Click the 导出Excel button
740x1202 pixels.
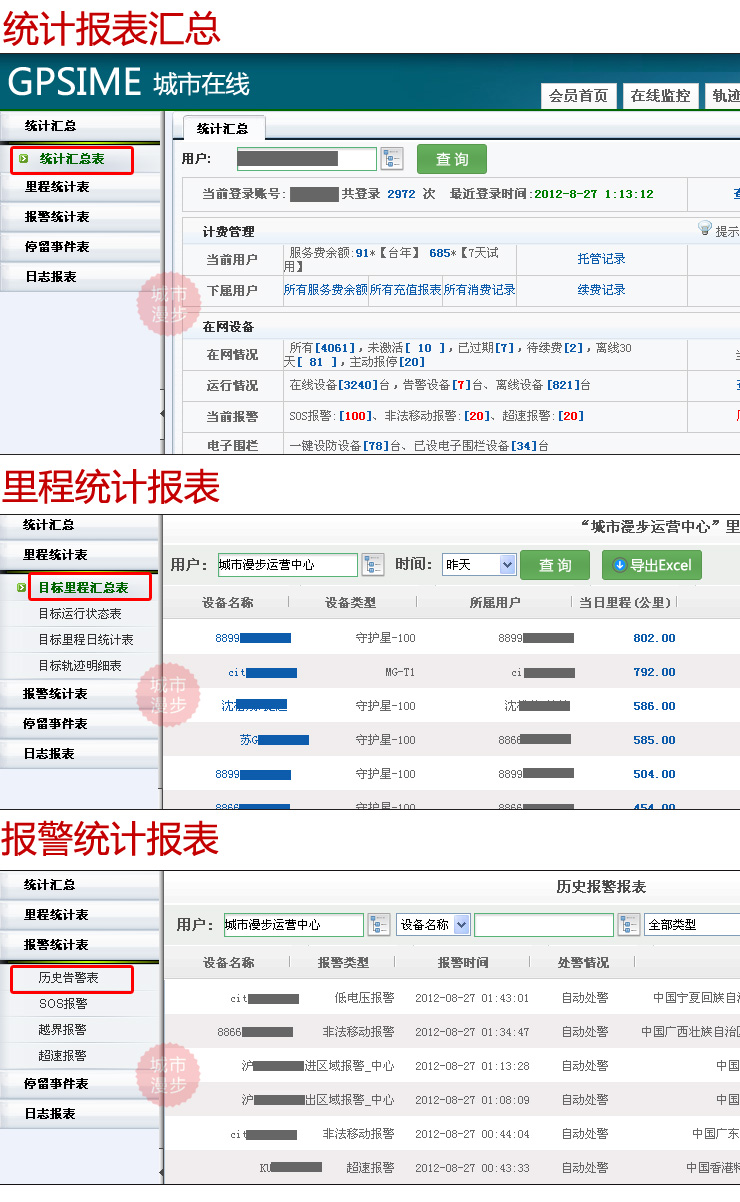click(x=652, y=565)
